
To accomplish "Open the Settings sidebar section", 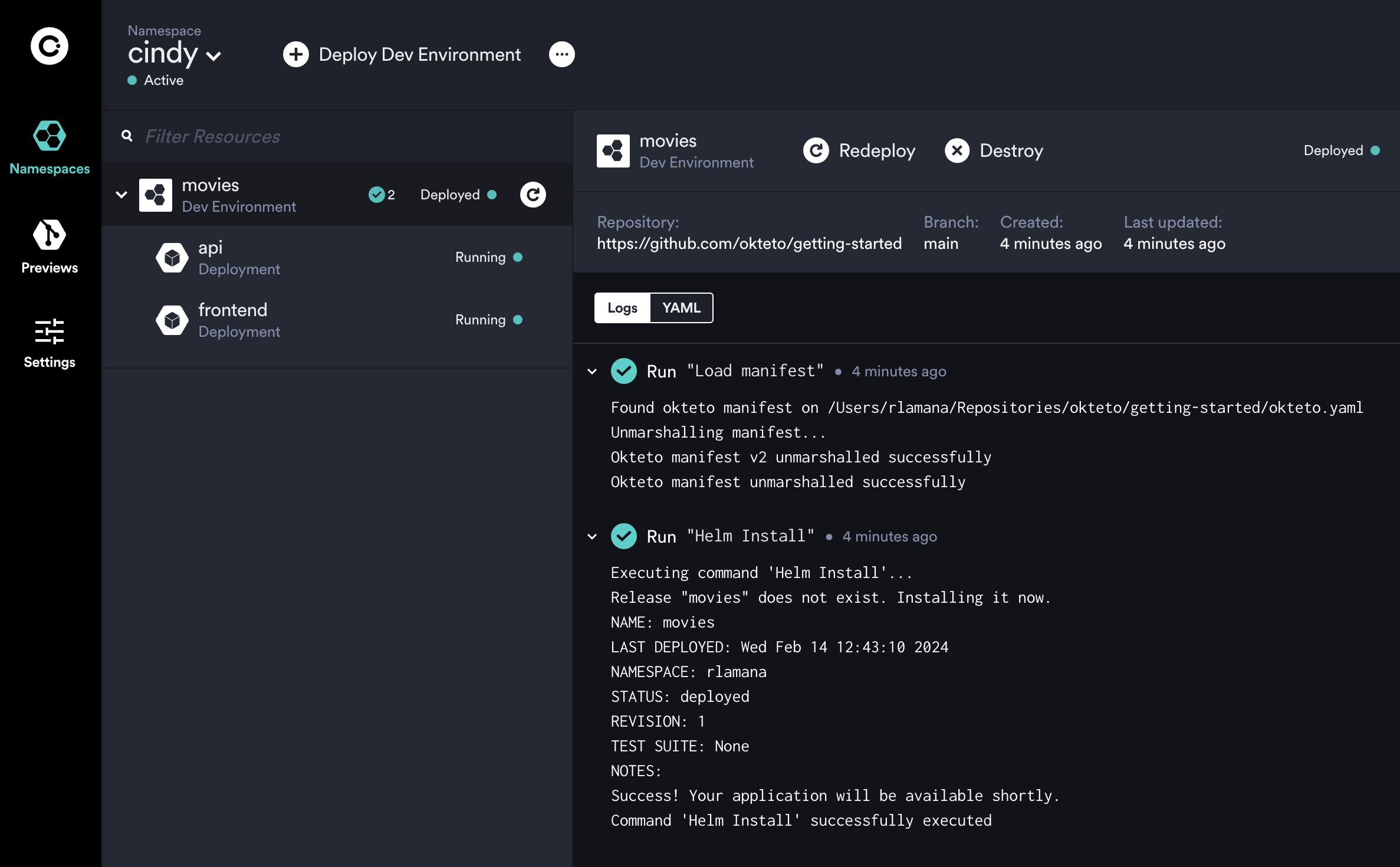I will click(x=50, y=343).
